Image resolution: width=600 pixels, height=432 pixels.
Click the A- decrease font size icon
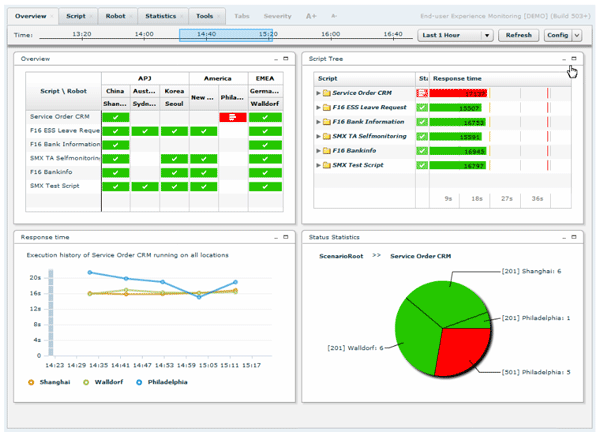click(334, 16)
